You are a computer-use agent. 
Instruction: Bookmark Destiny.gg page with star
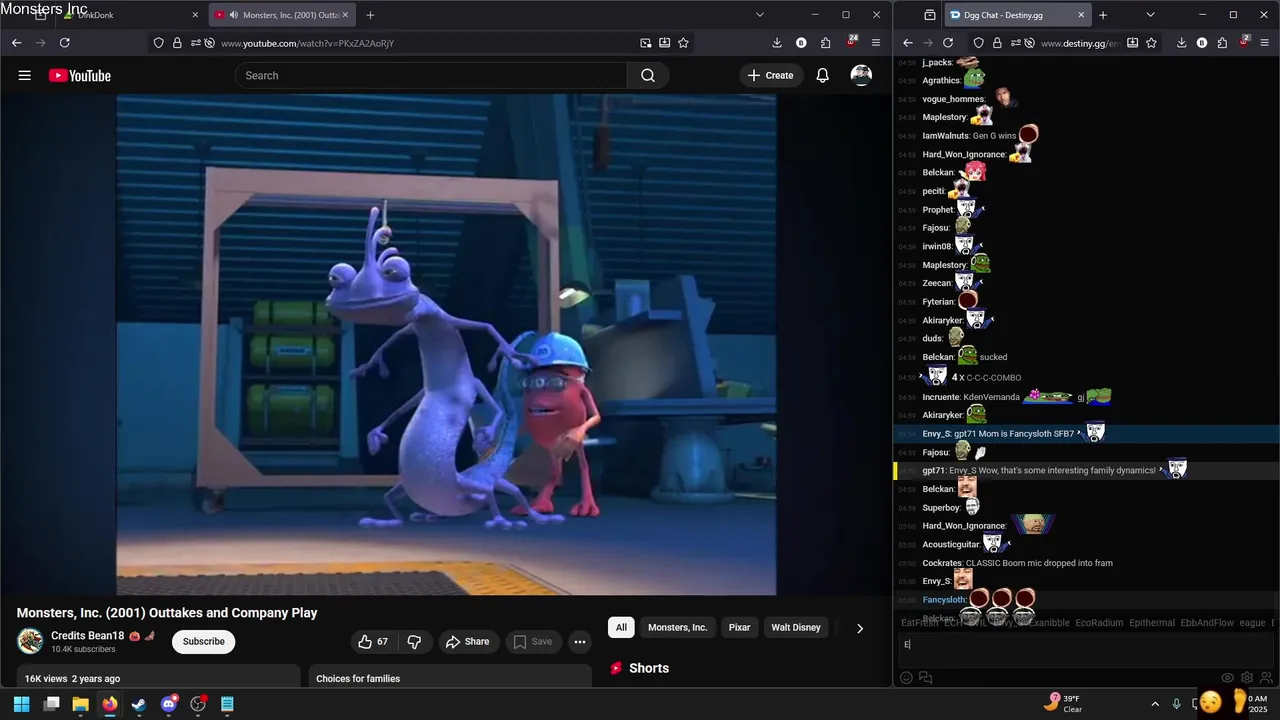(1151, 43)
